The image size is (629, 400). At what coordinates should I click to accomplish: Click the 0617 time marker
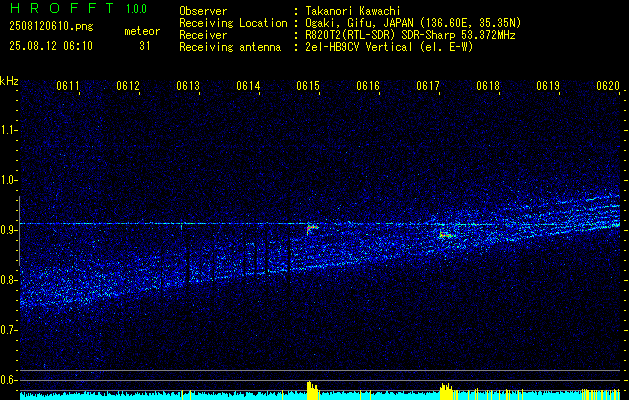pyautogui.click(x=428, y=85)
